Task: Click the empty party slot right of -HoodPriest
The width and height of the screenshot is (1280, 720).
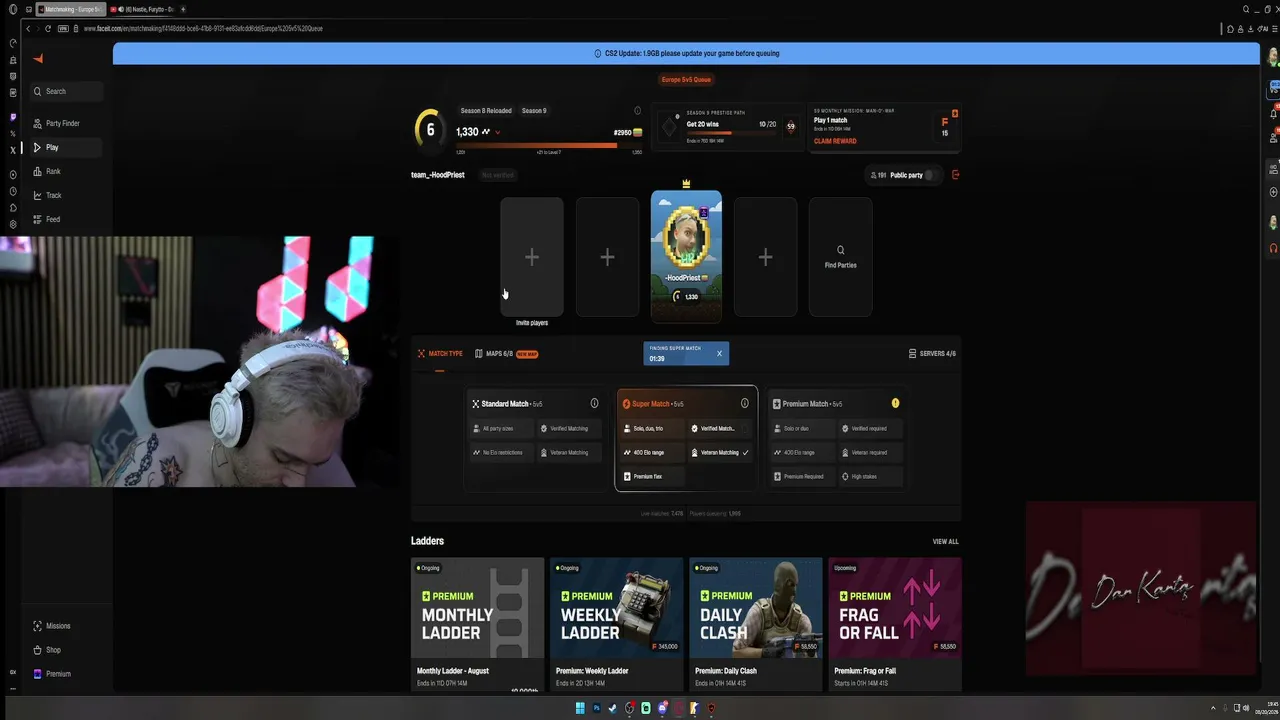Action: [x=765, y=257]
